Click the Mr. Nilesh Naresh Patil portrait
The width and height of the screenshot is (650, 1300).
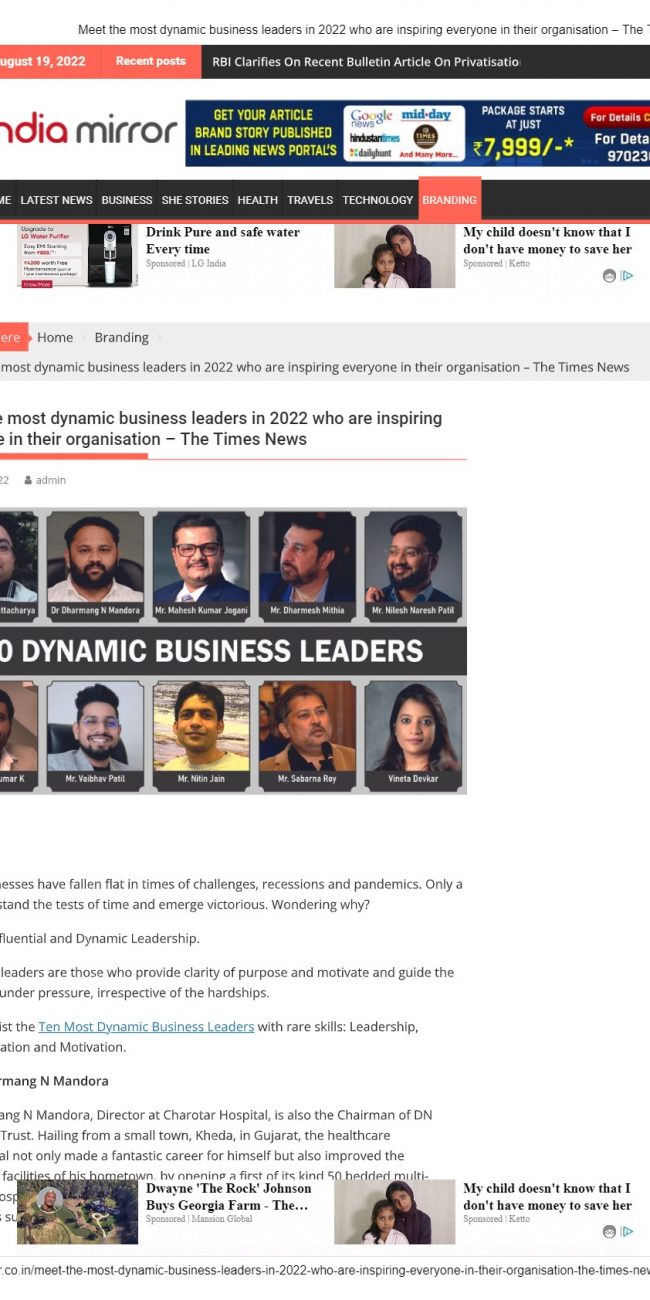413,564
